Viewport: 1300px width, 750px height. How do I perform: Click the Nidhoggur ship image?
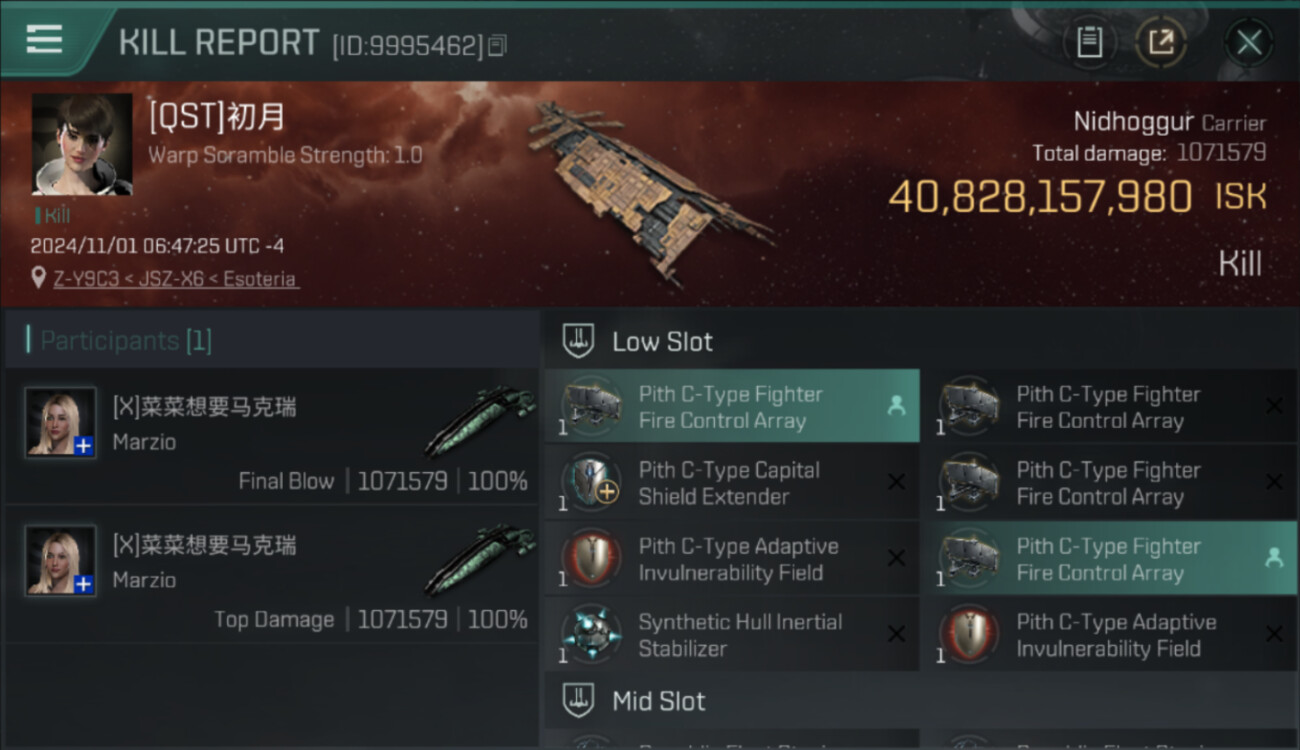tap(645, 185)
